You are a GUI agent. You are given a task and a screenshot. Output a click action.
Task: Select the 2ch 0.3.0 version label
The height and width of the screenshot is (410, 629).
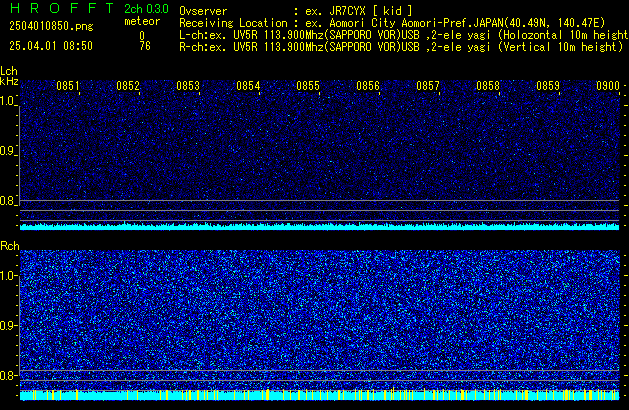pos(146,9)
